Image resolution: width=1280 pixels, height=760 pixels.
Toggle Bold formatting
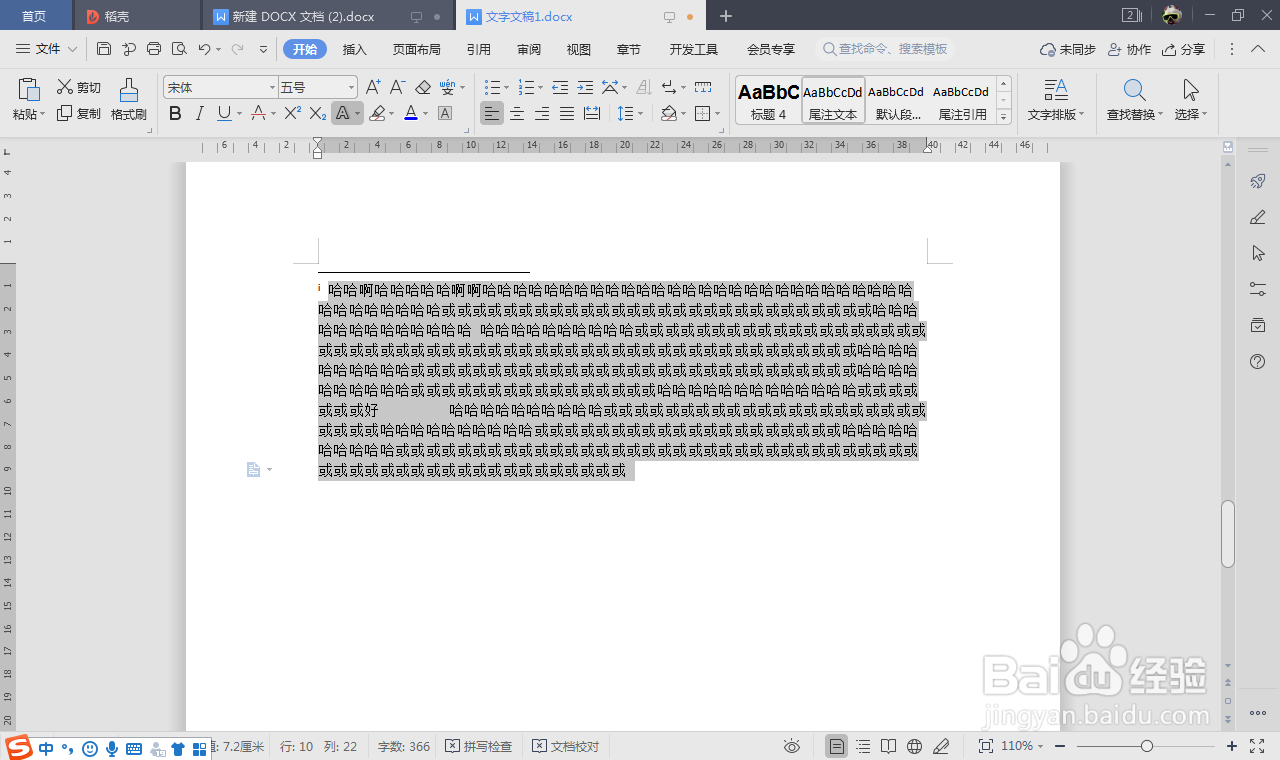(x=175, y=113)
